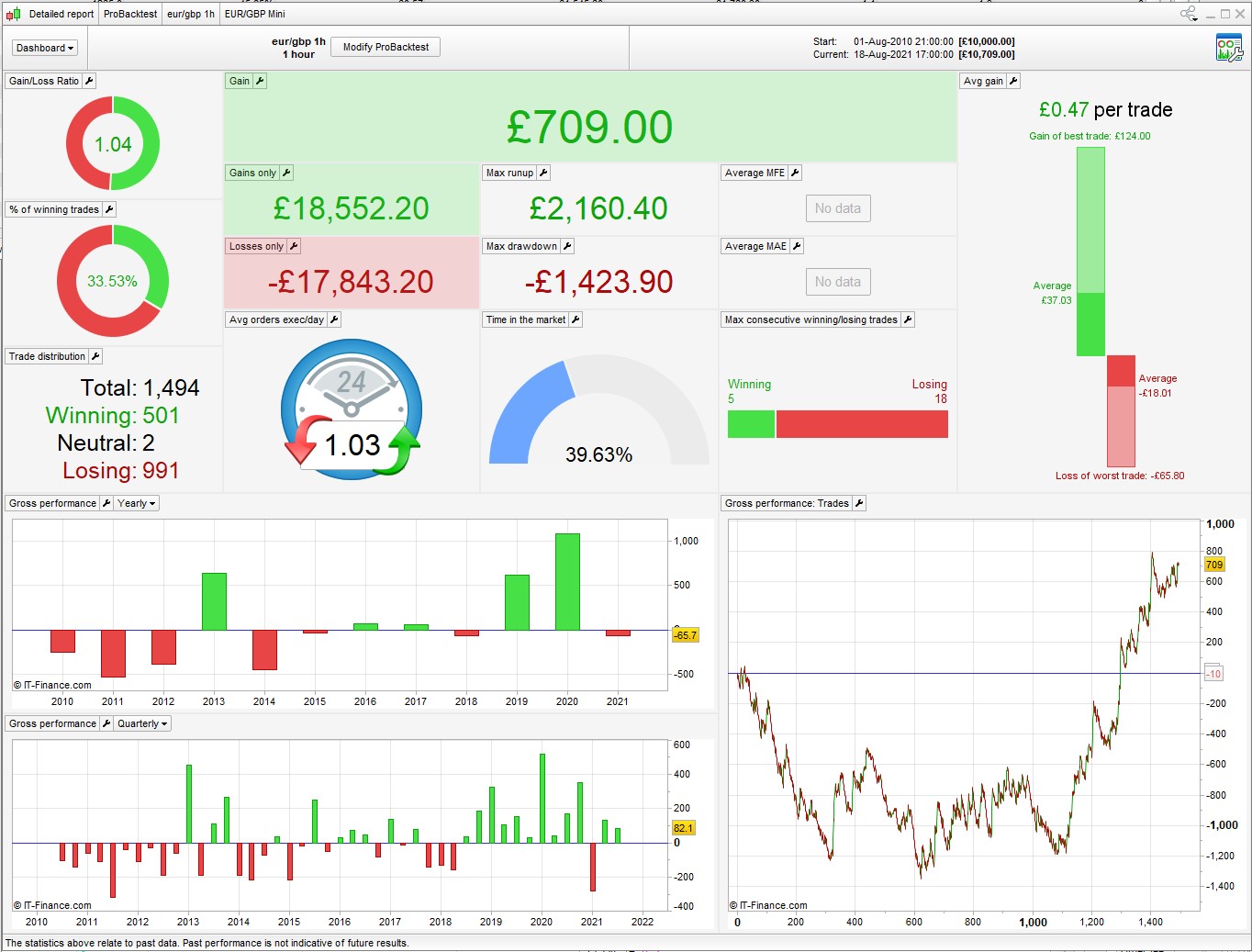Click the candlestick app icon in title bar
Image resolution: width=1252 pixels, height=952 pixels.
tap(13, 14)
